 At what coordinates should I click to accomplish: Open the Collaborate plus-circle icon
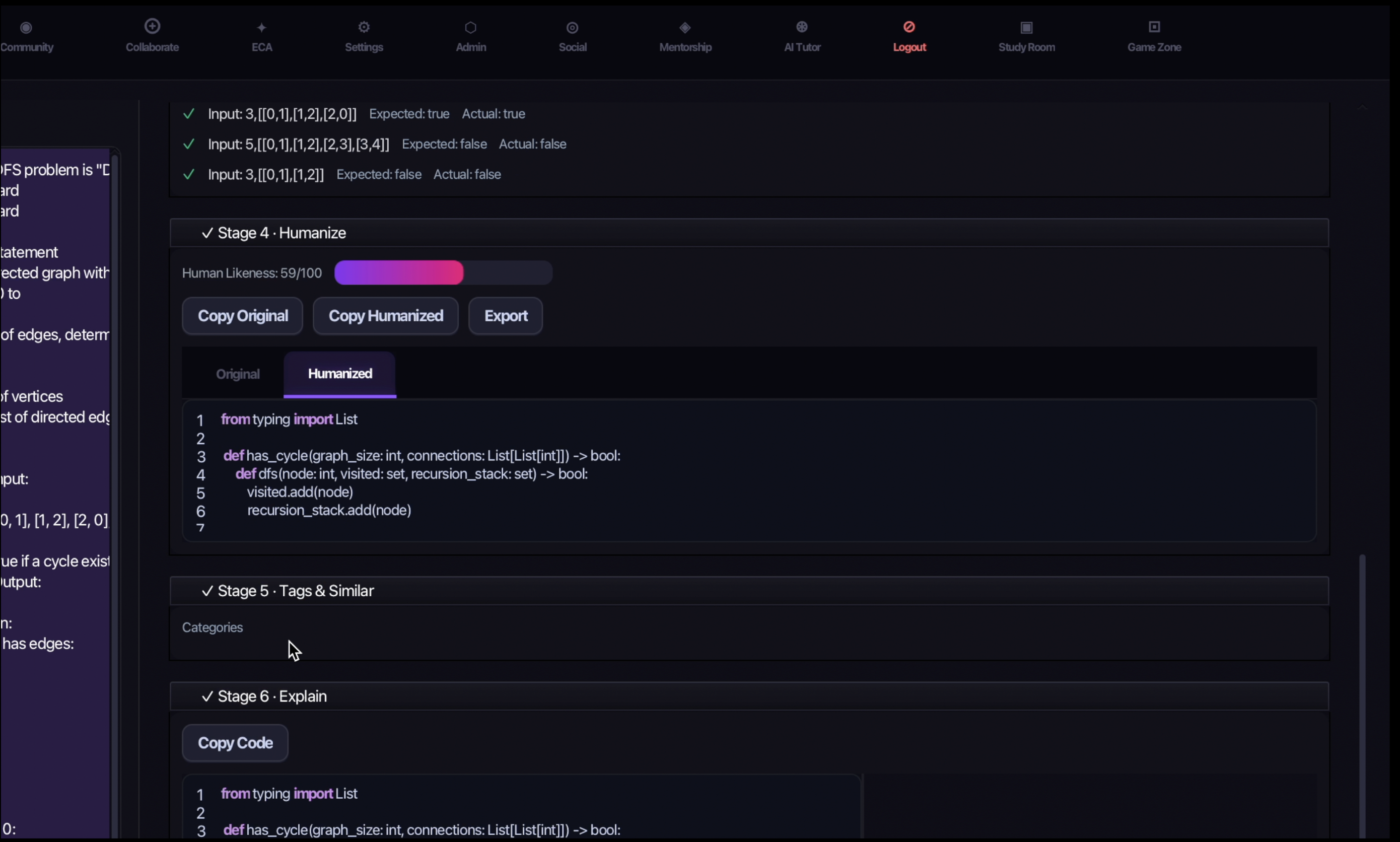point(152,26)
